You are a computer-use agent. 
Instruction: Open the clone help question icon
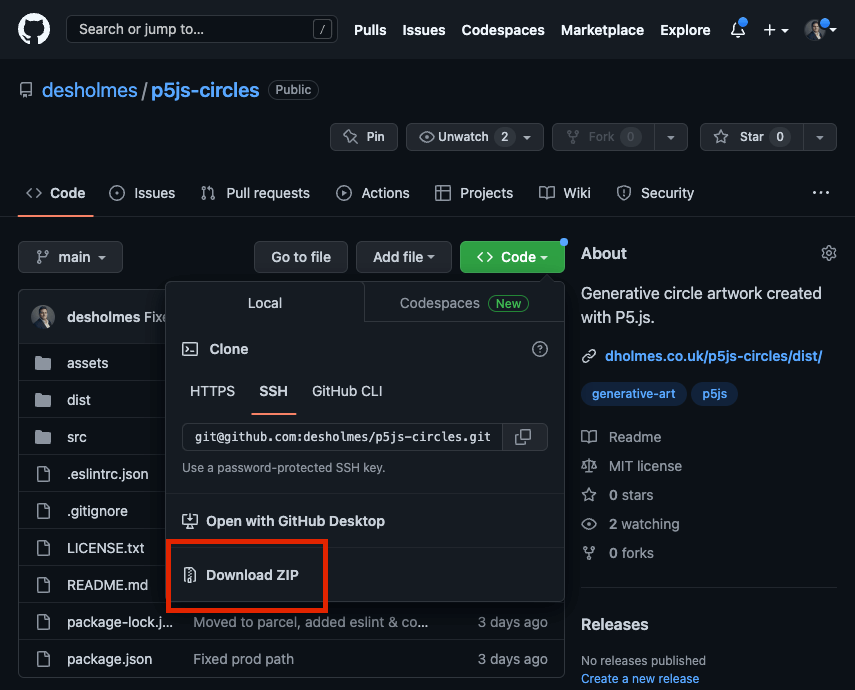click(539, 349)
